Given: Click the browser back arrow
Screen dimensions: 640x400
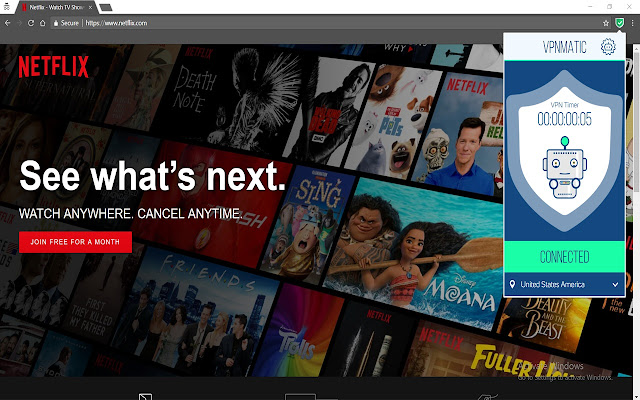Looking at the screenshot, I should [x=7, y=23].
